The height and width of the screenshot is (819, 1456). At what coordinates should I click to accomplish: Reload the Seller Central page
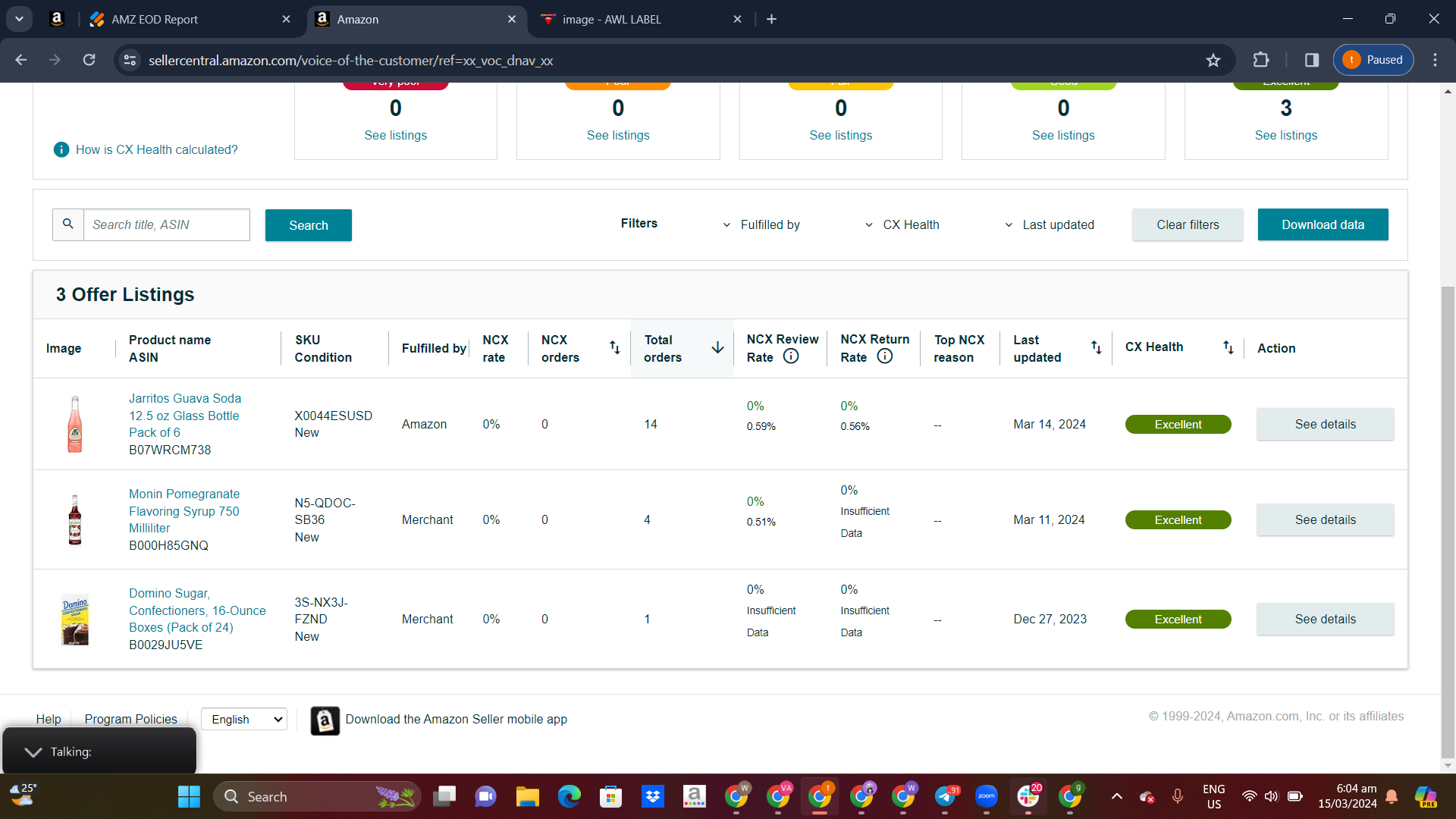click(89, 60)
